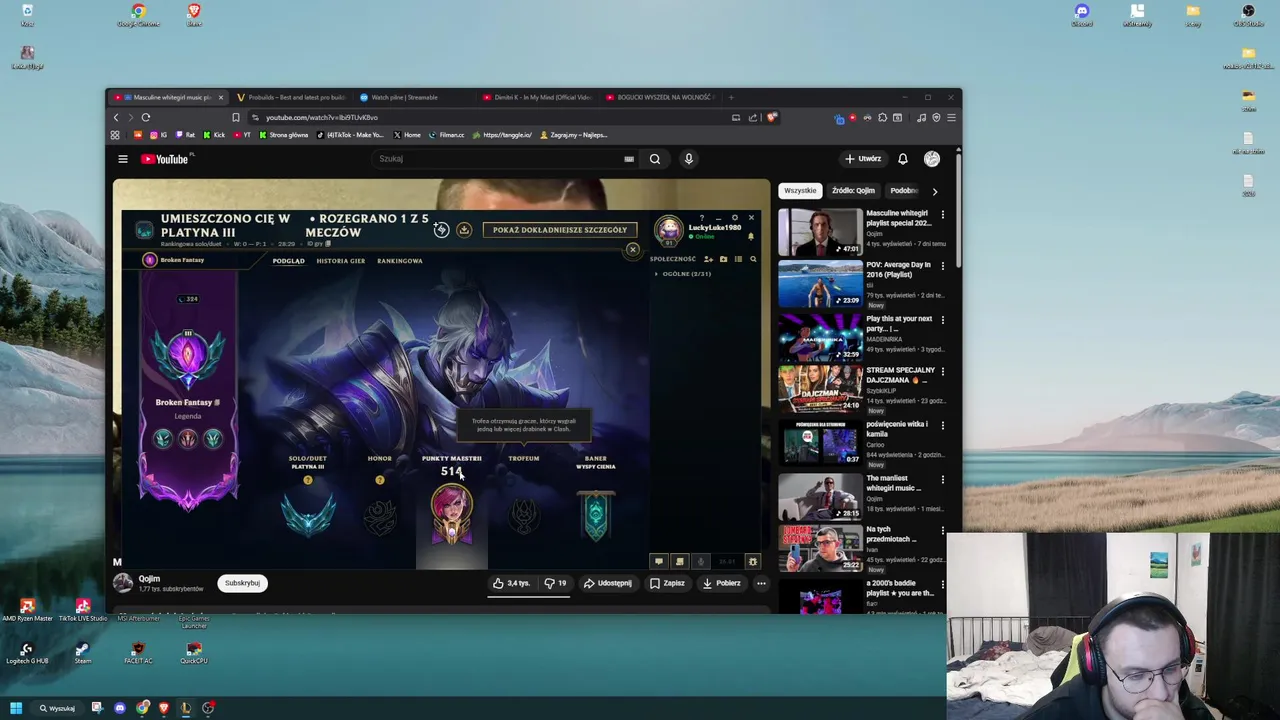The height and width of the screenshot is (720, 1280).
Task: Click the add friend icon by SPOŁECZNOŚĆ
Action: pyautogui.click(x=708, y=260)
